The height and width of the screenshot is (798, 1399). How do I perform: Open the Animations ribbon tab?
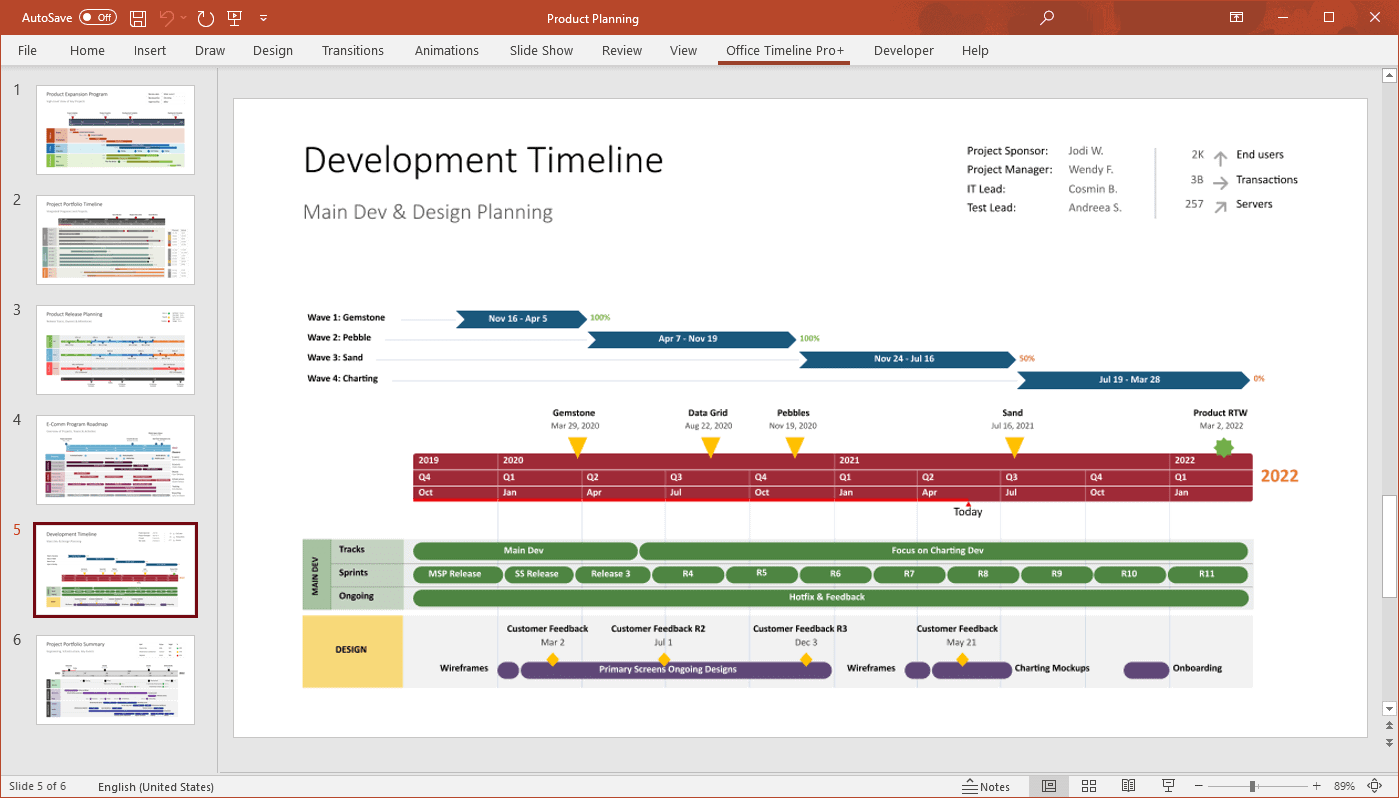click(446, 50)
